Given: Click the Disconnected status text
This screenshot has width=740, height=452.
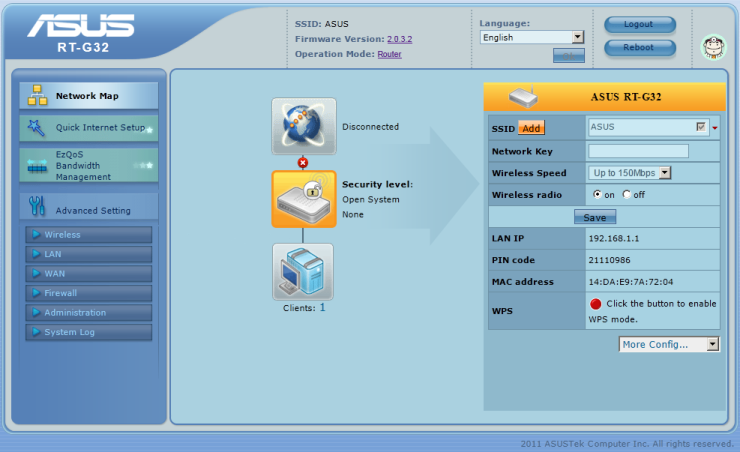Looking at the screenshot, I should [370, 127].
